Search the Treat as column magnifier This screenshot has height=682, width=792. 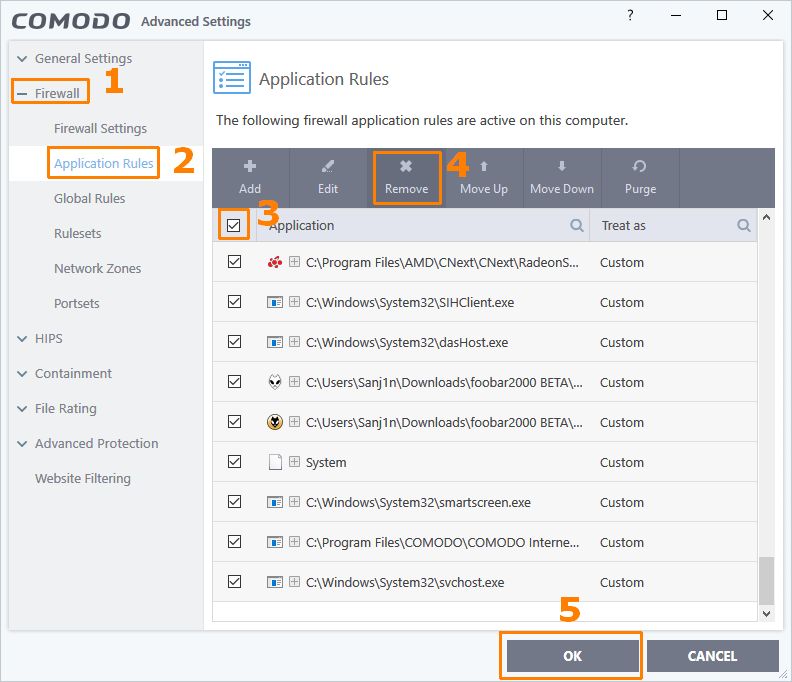click(x=744, y=225)
